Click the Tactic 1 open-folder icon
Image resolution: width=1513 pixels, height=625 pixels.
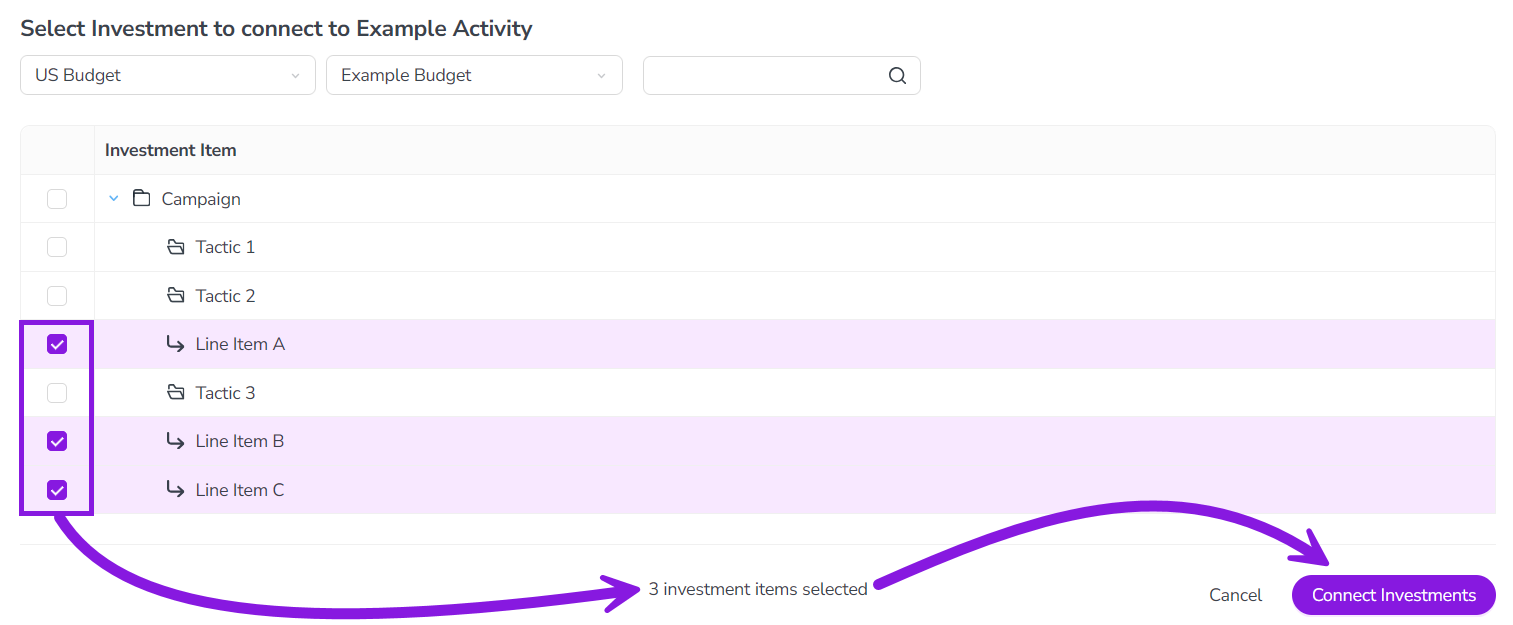point(176,247)
